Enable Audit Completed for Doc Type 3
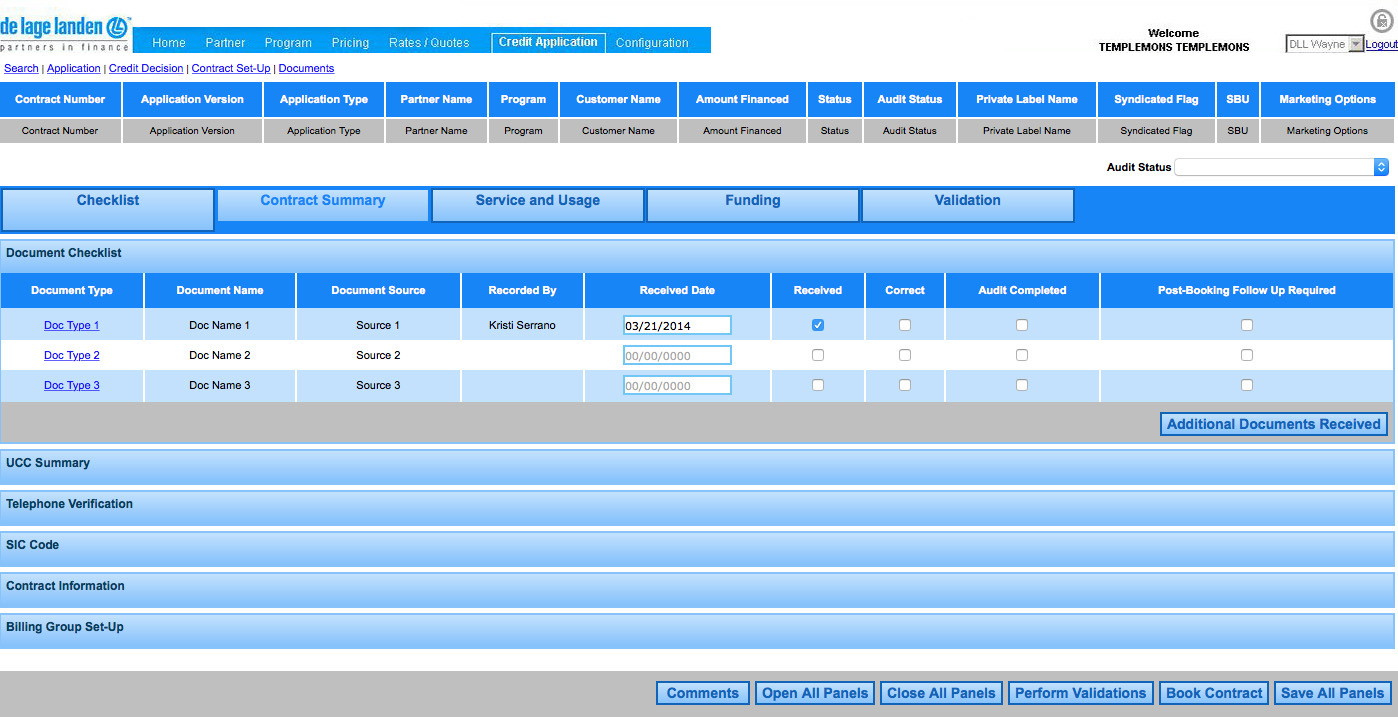This screenshot has width=1398, height=717. pyautogui.click(x=1022, y=385)
